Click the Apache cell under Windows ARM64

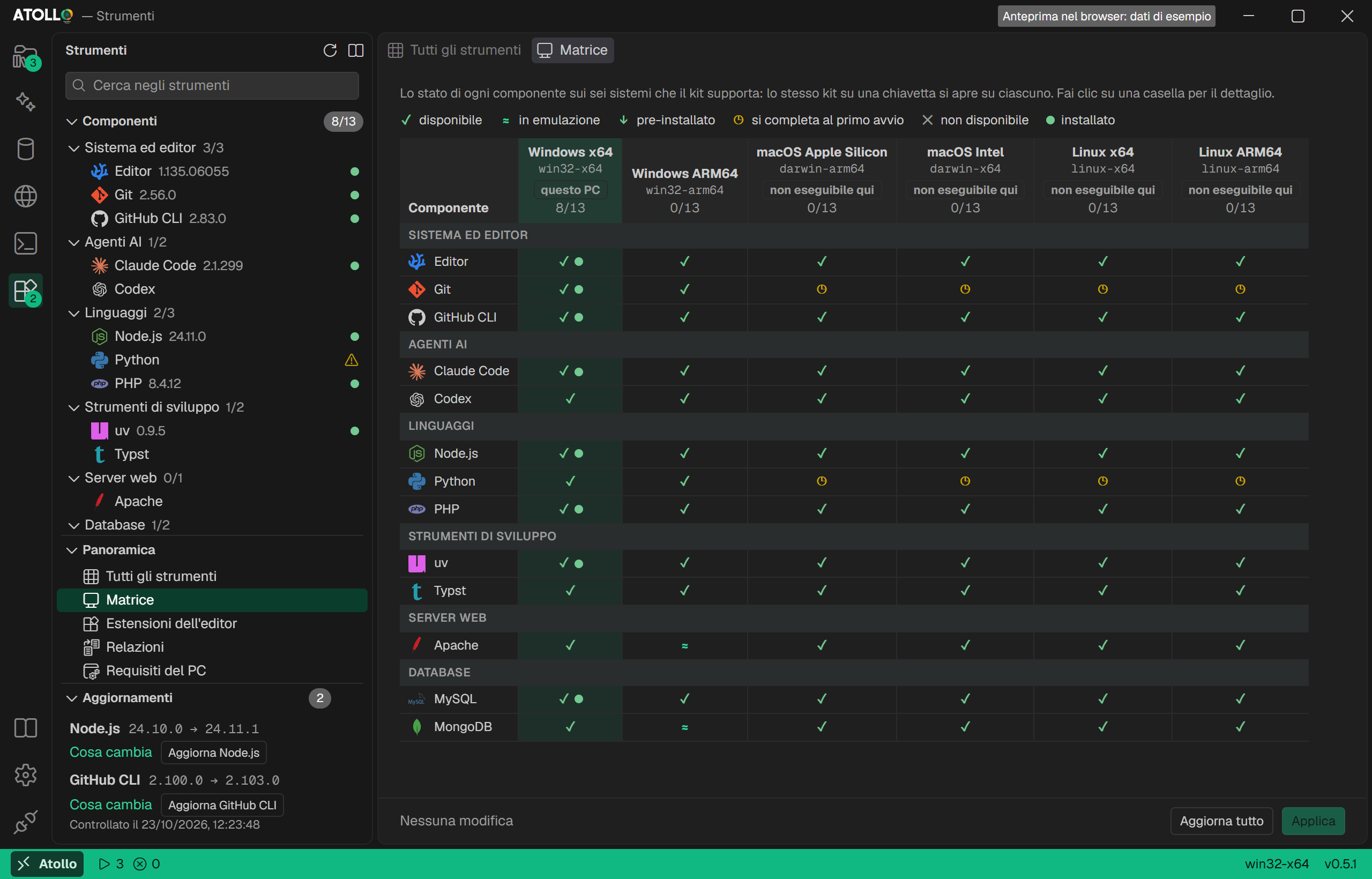coord(685,645)
